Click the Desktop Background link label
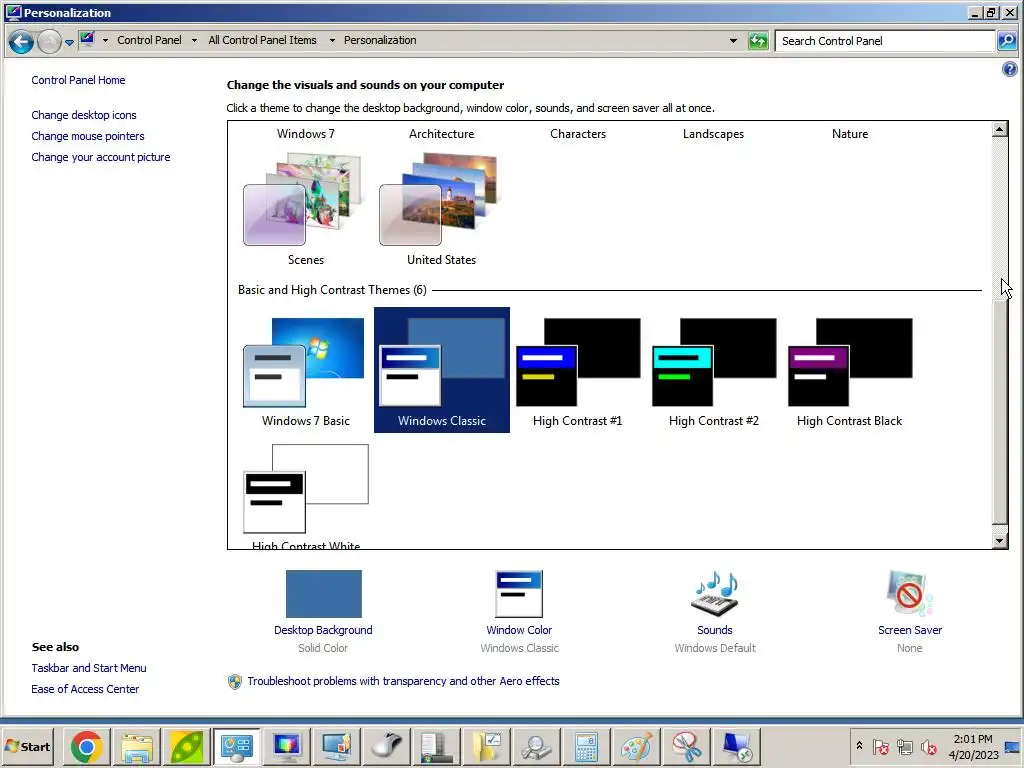The image size is (1024, 768). click(x=323, y=630)
